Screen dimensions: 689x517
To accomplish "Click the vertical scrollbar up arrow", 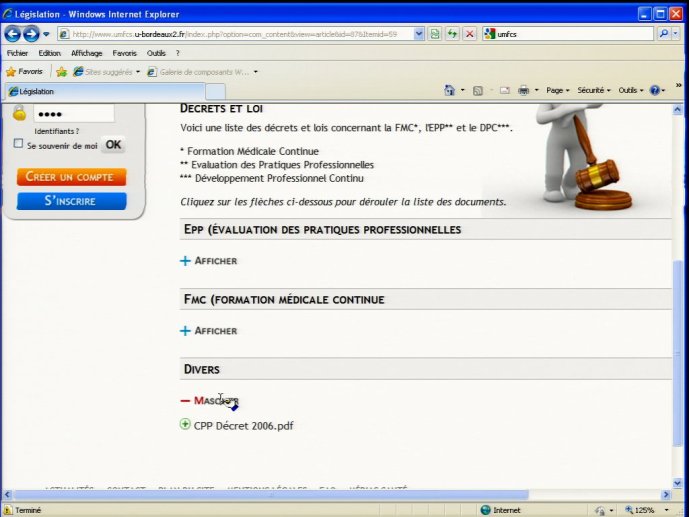I will pos(678,109).
